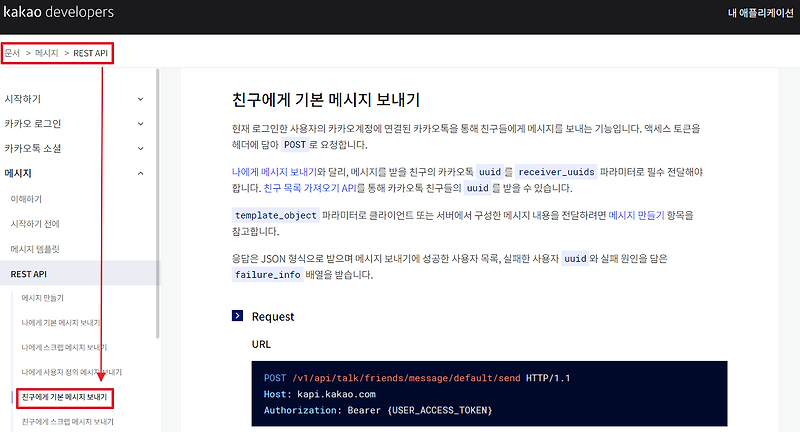Open 시작하기 in the sidebar
The image size is (800, 432).
pyautogui.click(x=22, y=99)
